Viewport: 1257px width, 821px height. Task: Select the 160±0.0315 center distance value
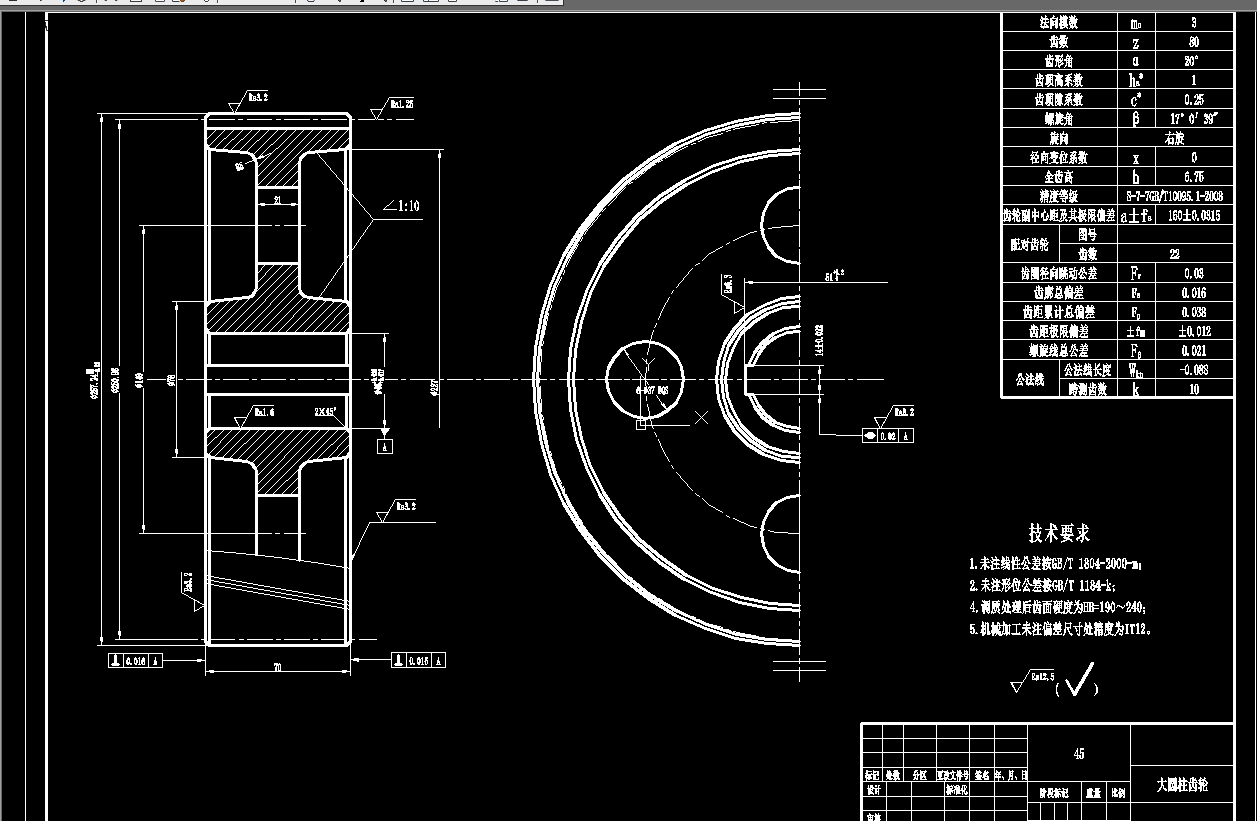pyautogui.click(x=1194, y=214)
